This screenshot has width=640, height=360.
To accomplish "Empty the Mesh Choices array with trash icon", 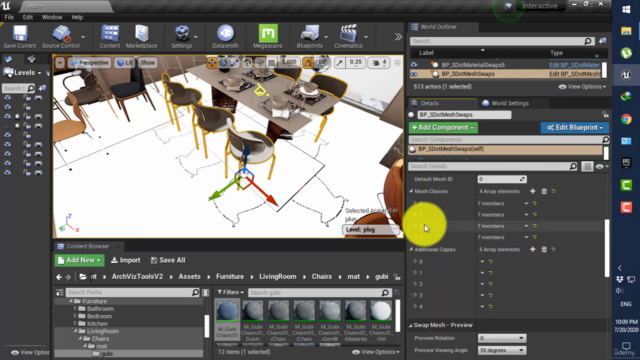I will [544, 191].
